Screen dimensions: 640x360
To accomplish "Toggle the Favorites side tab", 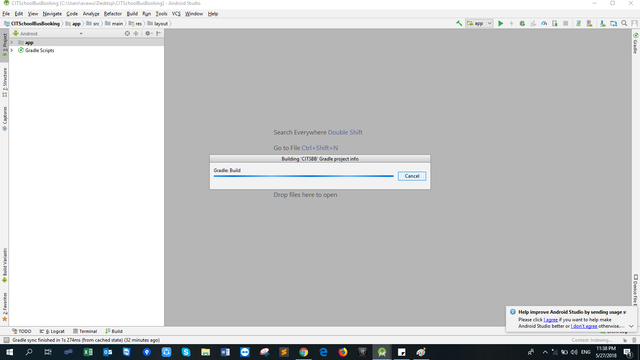I will coord(4,307).
